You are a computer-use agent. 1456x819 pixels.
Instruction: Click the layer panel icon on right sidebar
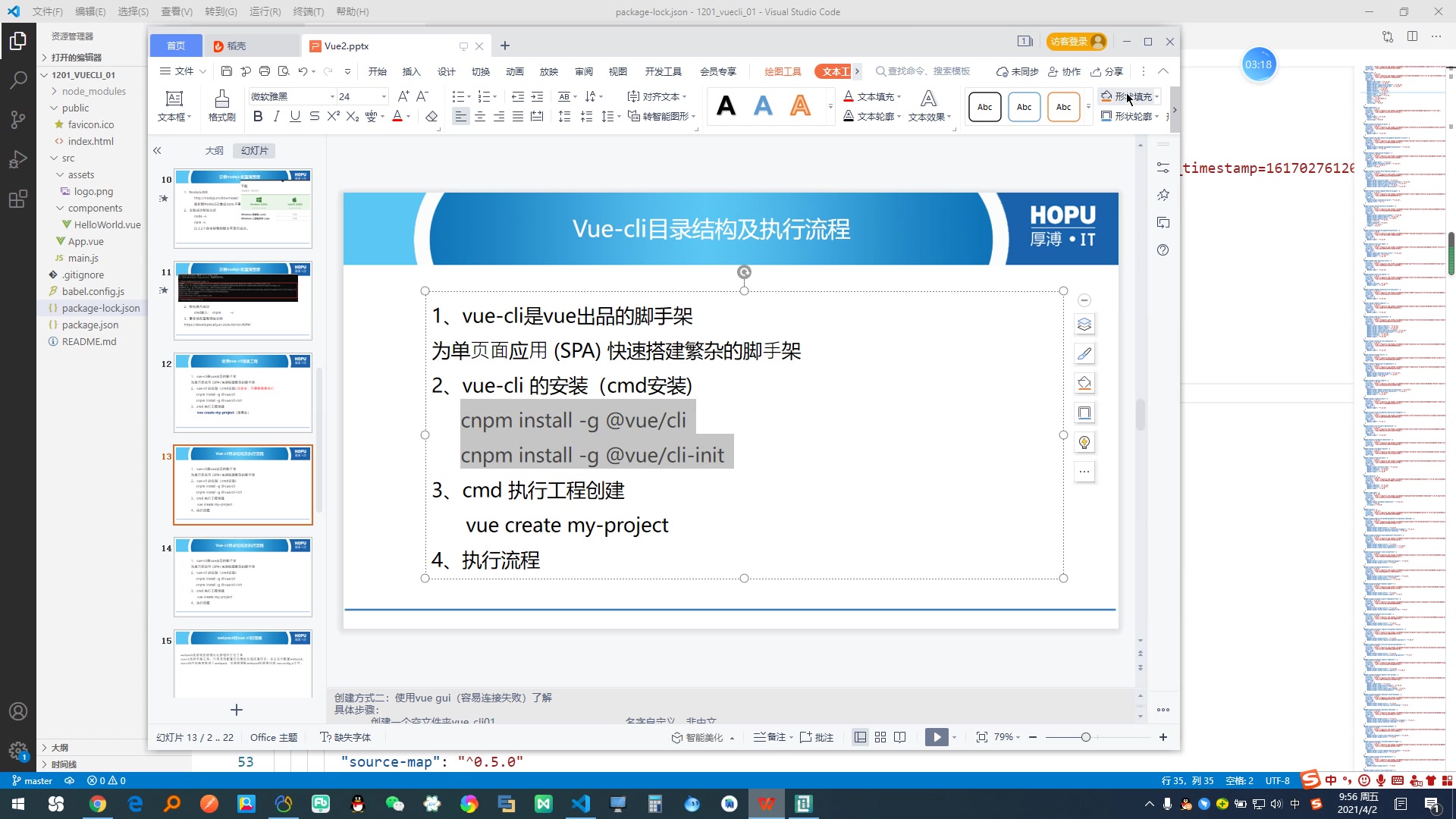tap(1087, 324)
